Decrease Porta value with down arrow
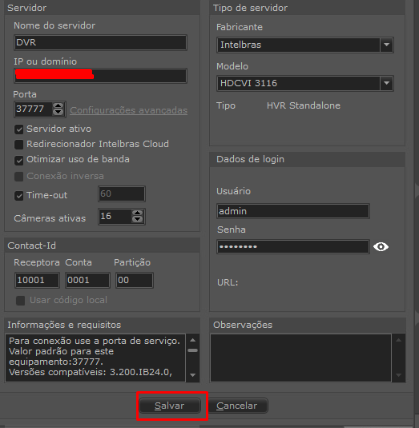Viewport: 419px width, 428px height. 58,112
